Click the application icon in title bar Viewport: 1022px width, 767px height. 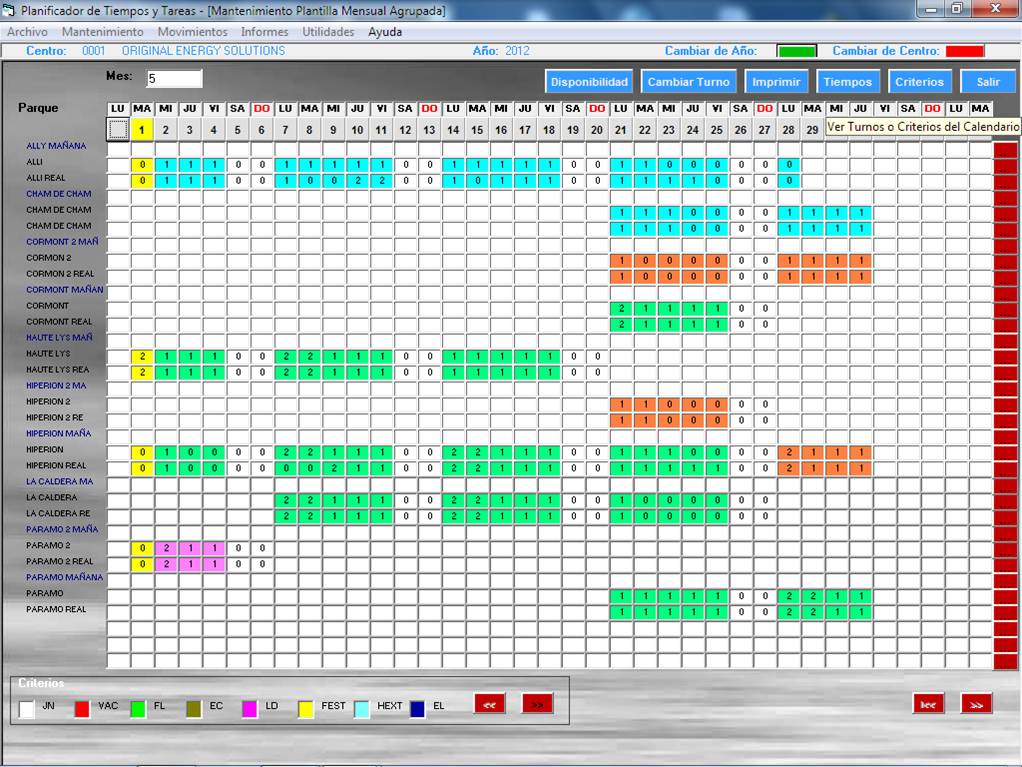(x=9, y=10)
